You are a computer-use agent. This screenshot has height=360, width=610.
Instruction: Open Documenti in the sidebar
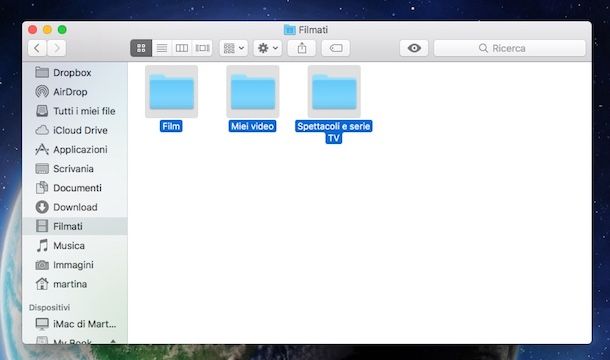[x=75, y=188]
